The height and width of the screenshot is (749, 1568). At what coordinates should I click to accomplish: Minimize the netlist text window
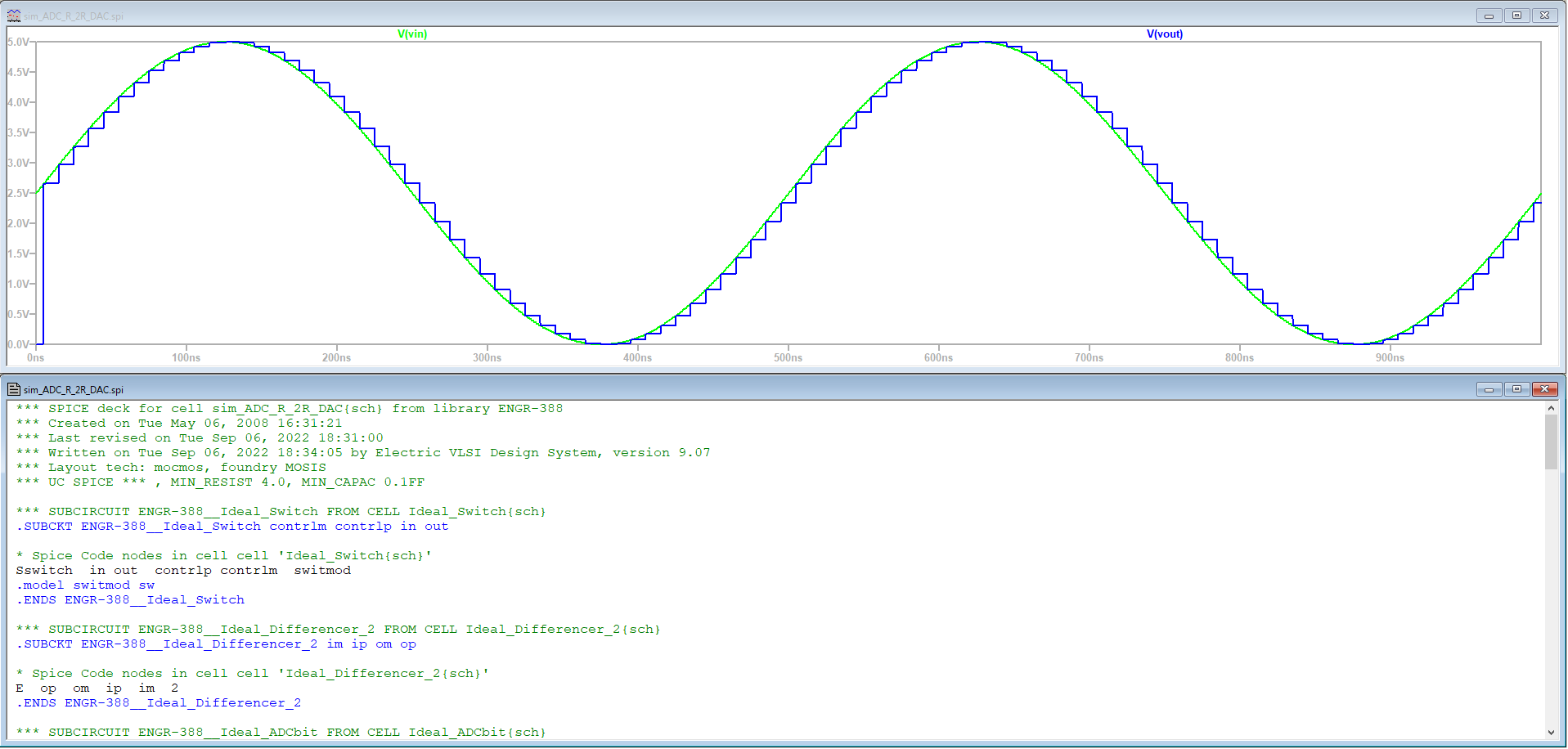click(x=1489, y=389)
